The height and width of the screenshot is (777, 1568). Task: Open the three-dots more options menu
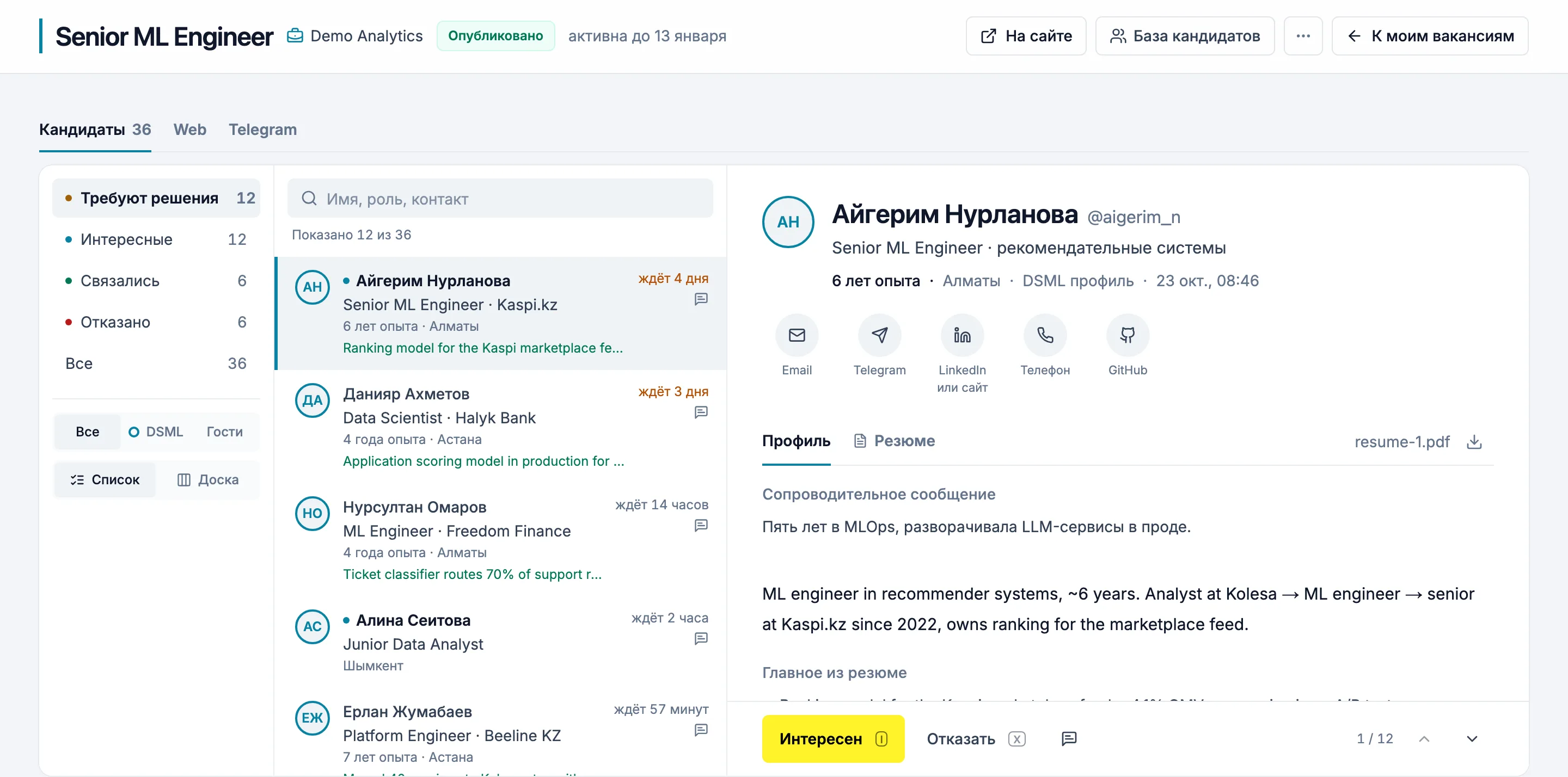[1303, 36]
